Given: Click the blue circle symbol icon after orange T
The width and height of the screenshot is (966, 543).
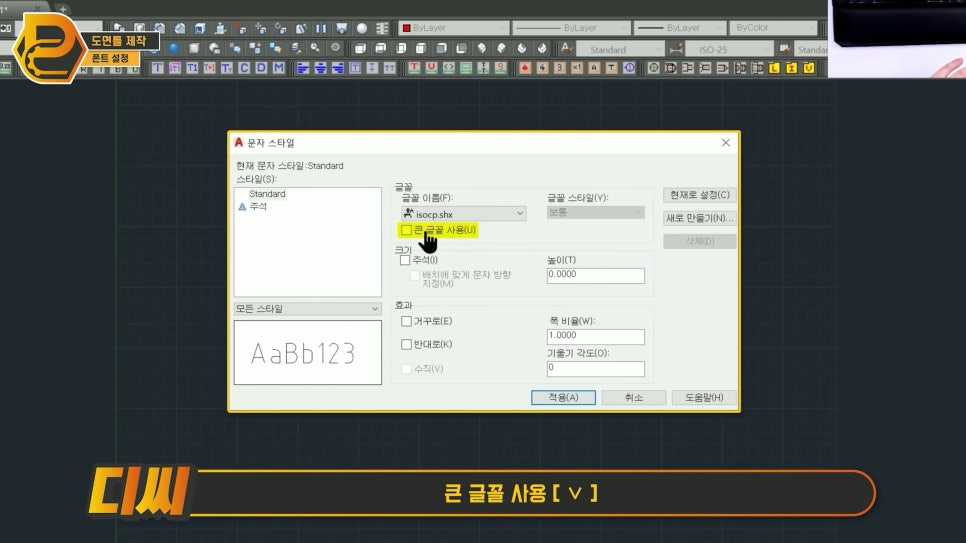Looking at the screenshot, I should [x=629, y=68].
